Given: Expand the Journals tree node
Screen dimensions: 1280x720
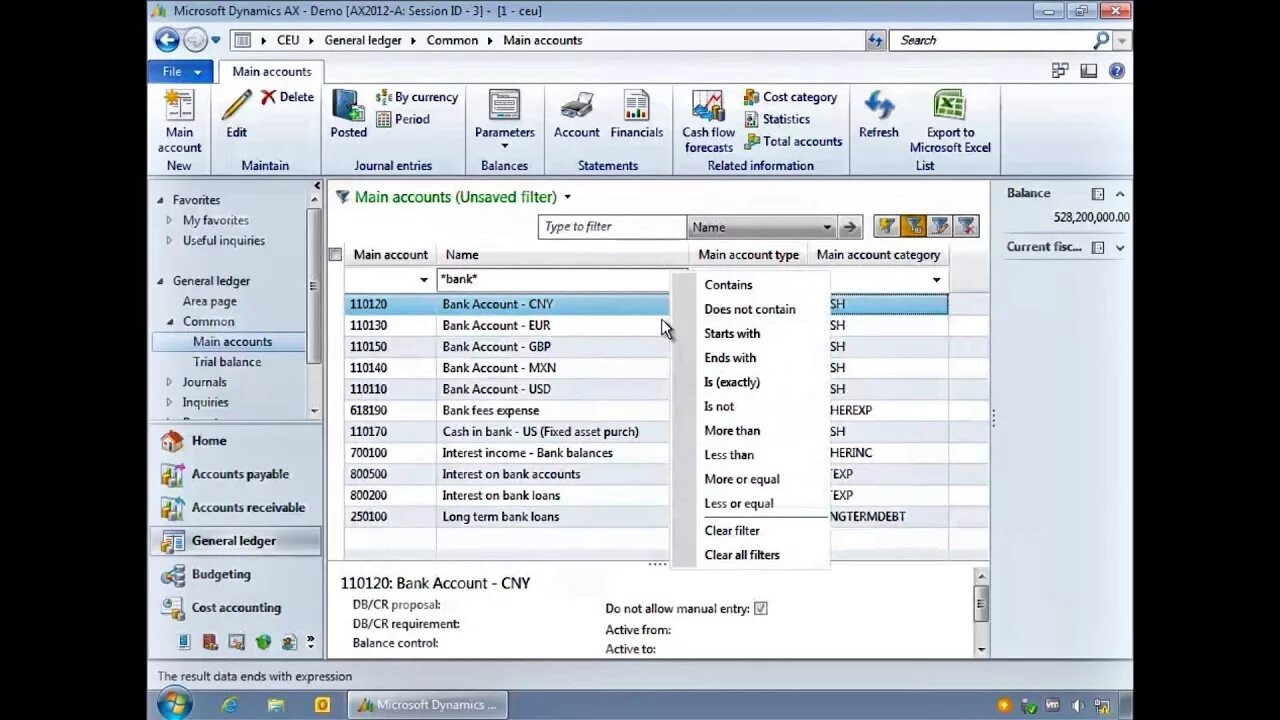Looking at the screenshot, I should 170,382.
